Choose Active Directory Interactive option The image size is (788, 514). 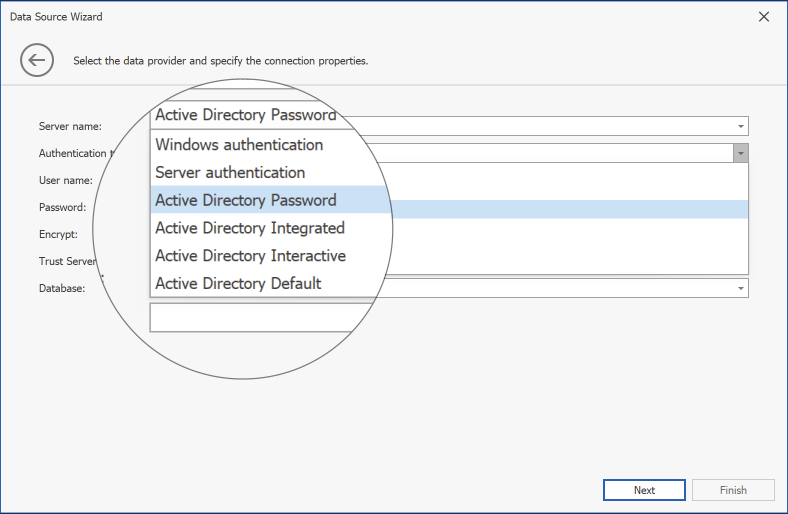tap(250, 256)
